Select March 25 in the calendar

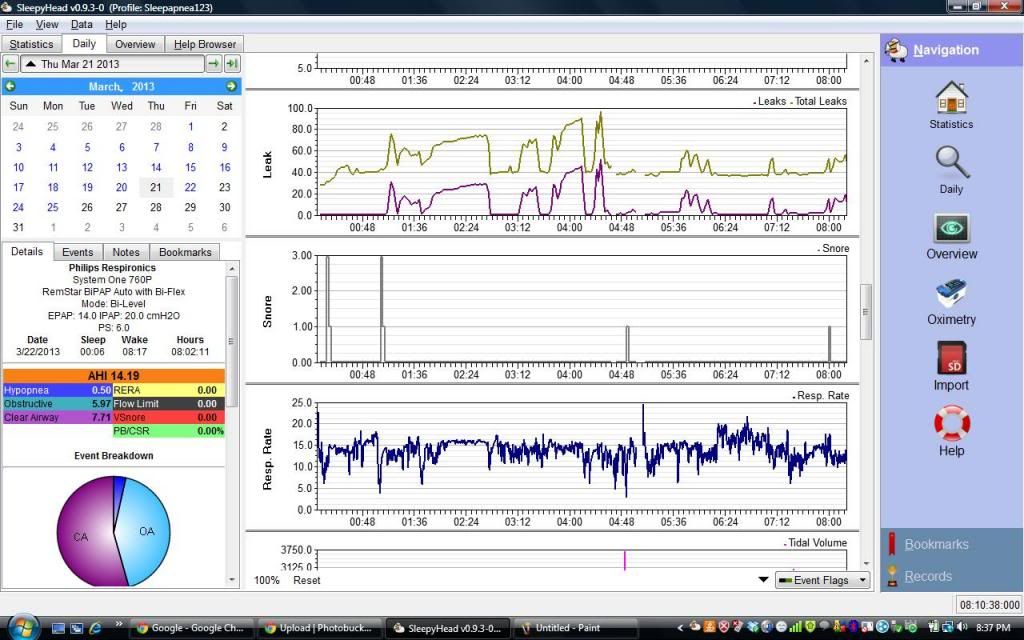53,207
